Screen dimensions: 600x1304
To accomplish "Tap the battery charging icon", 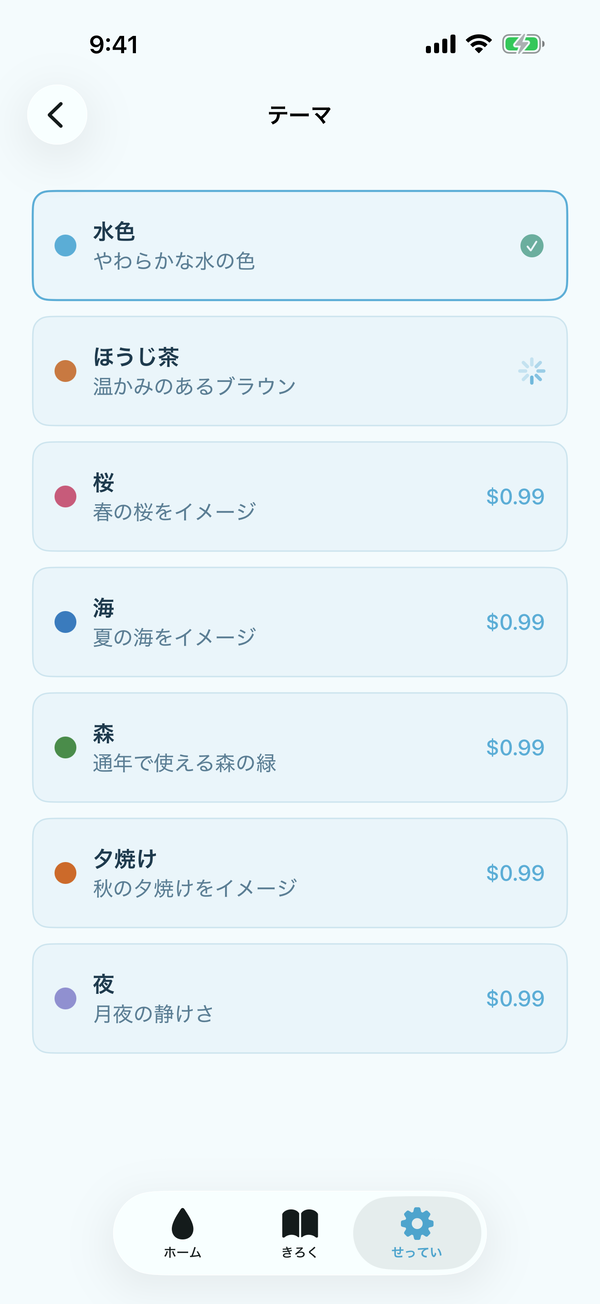I will pos(521,44).
